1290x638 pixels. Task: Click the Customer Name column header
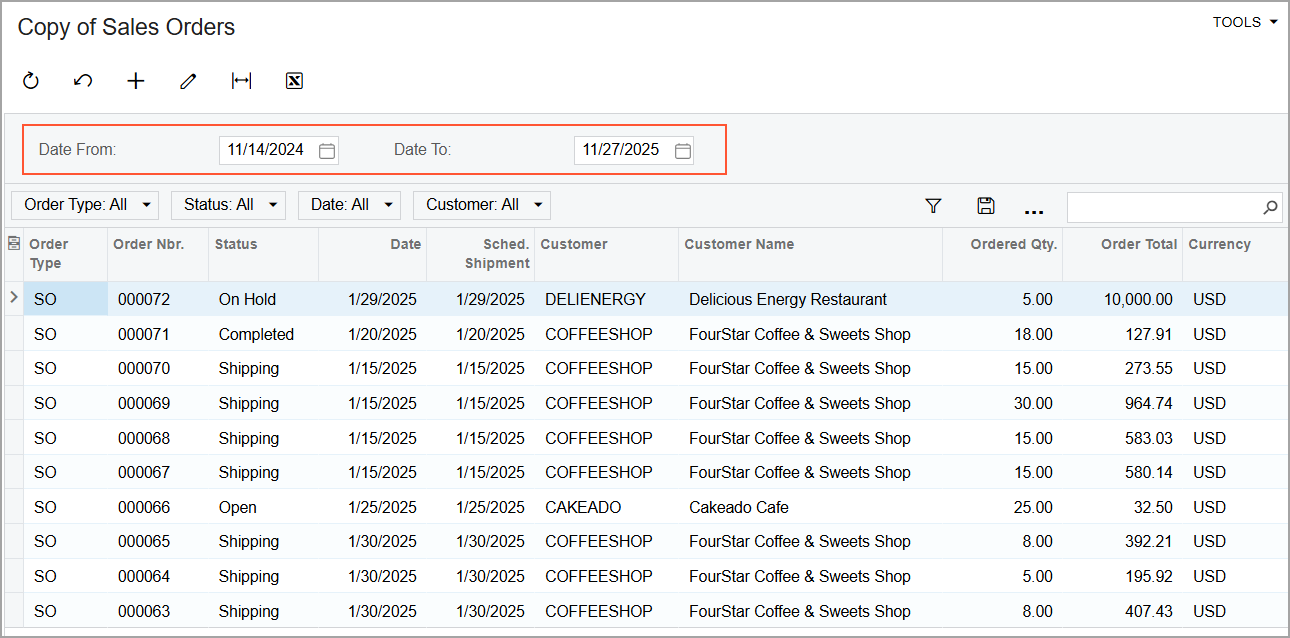(x=739, y=244)
